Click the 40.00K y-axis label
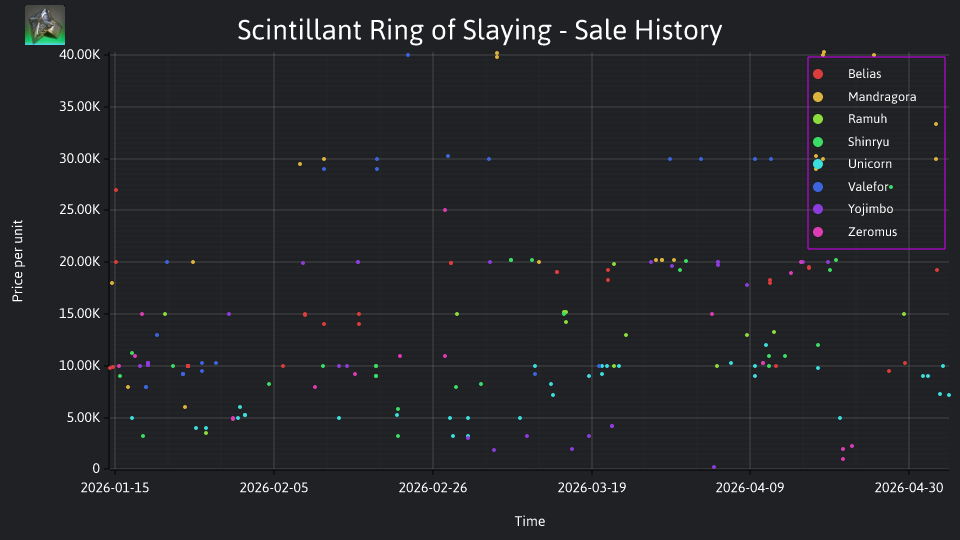 pyautogui.click(x=80, y=54)
